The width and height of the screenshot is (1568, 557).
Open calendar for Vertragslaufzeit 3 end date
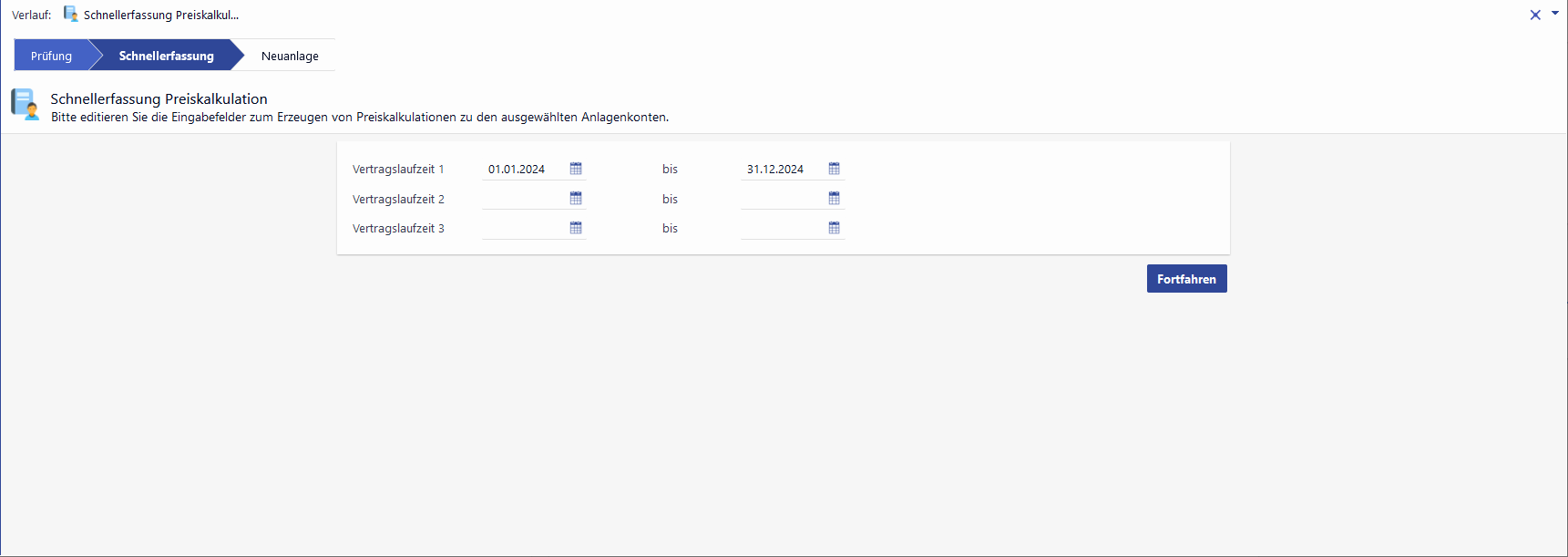pyautogui.click(x=834, y=228)
